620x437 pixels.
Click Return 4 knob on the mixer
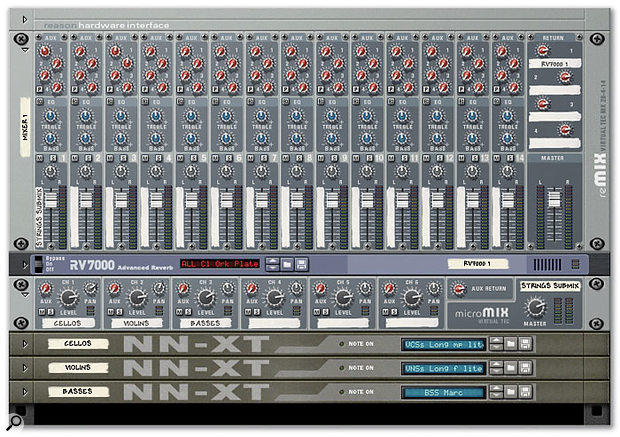pos(565,129)
